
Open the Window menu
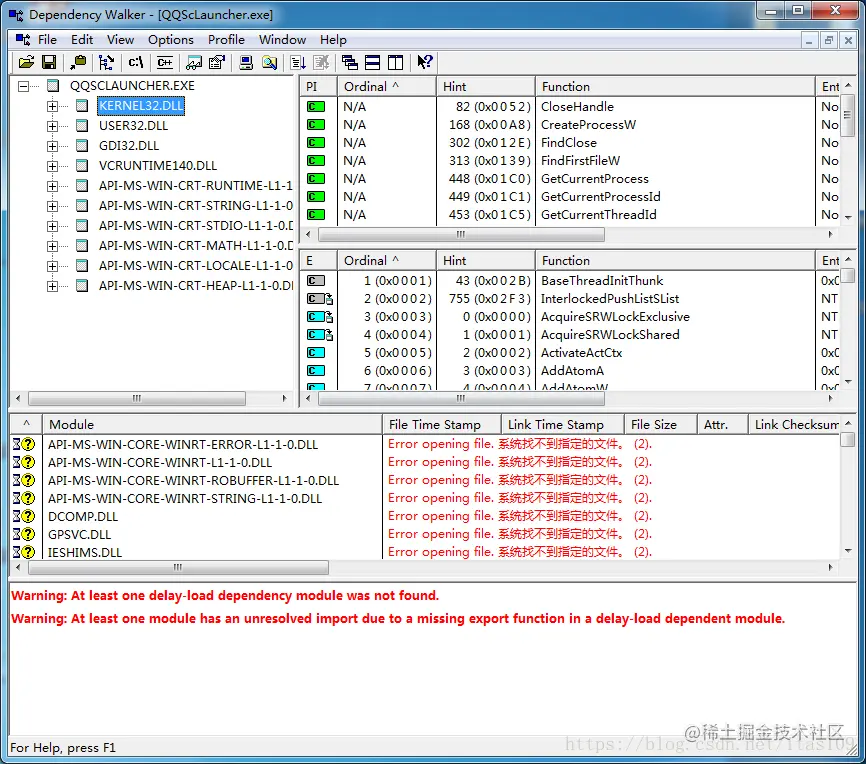click(x=282, y=40)
